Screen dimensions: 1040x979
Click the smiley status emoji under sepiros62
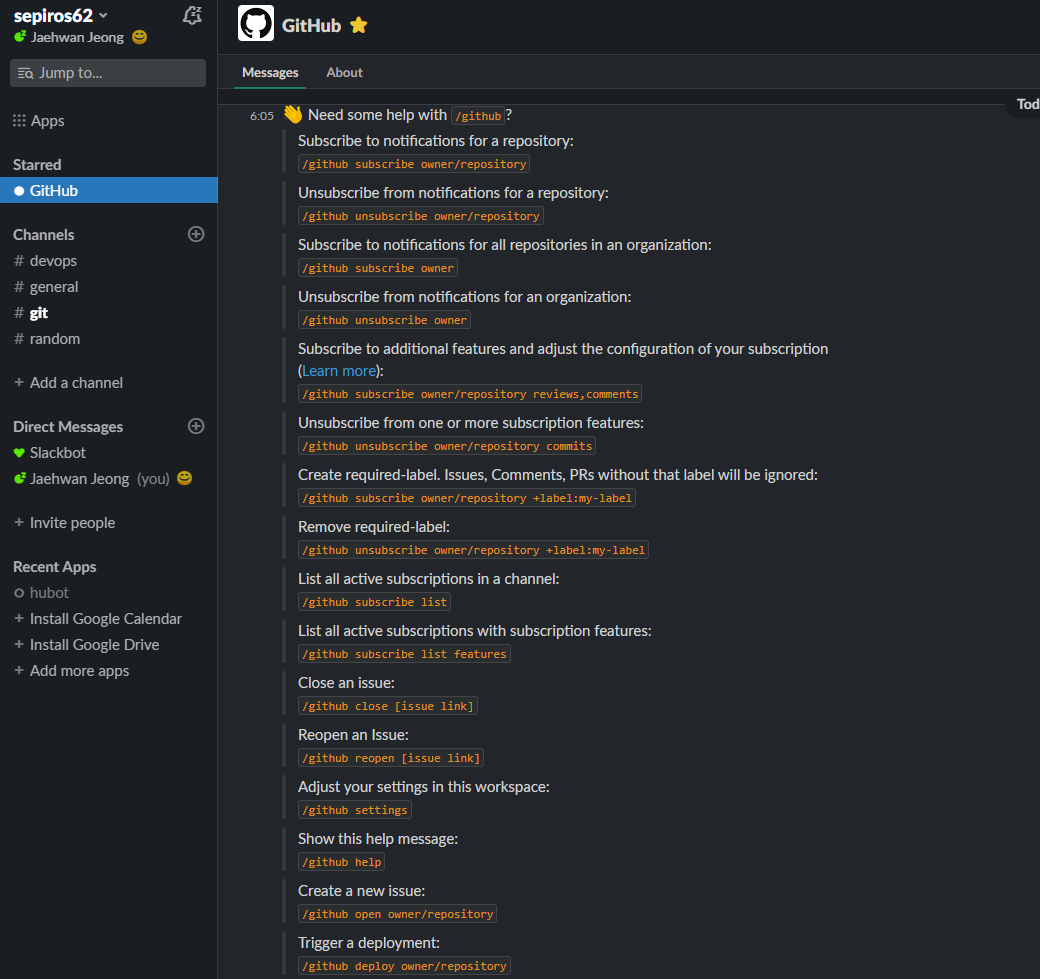coord(139,37)
